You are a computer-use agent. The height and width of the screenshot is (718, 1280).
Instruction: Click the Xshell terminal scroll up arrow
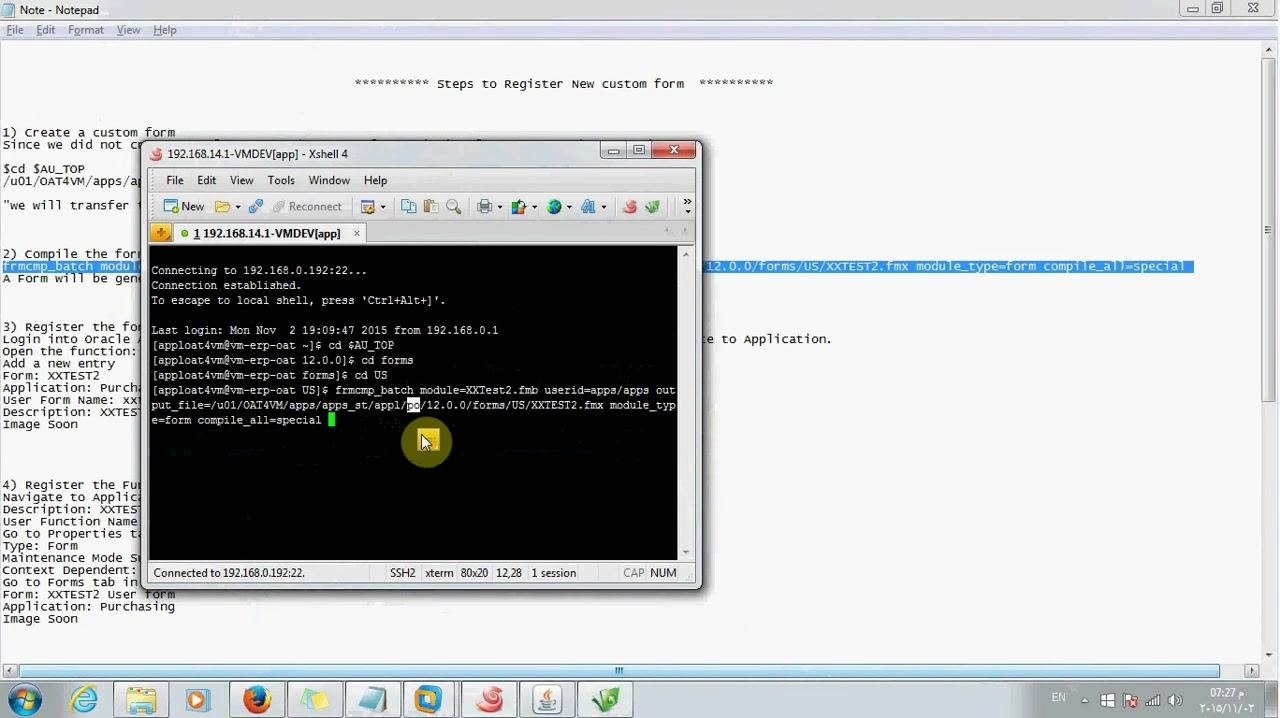tap(686, 255)
